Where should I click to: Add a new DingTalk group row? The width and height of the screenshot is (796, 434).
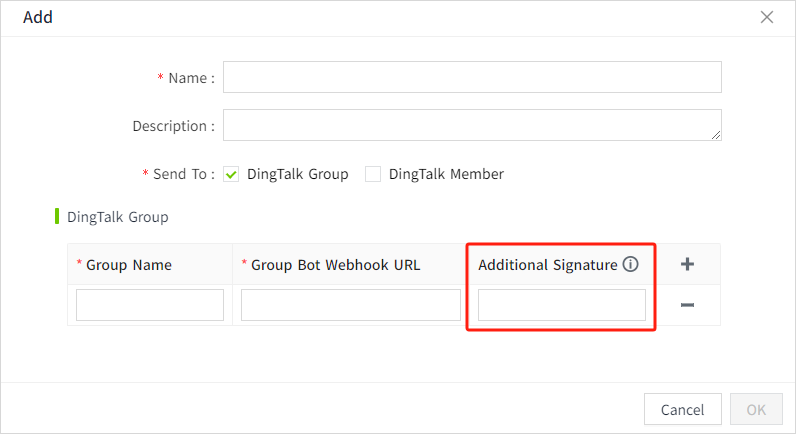(x=687, y=264)
